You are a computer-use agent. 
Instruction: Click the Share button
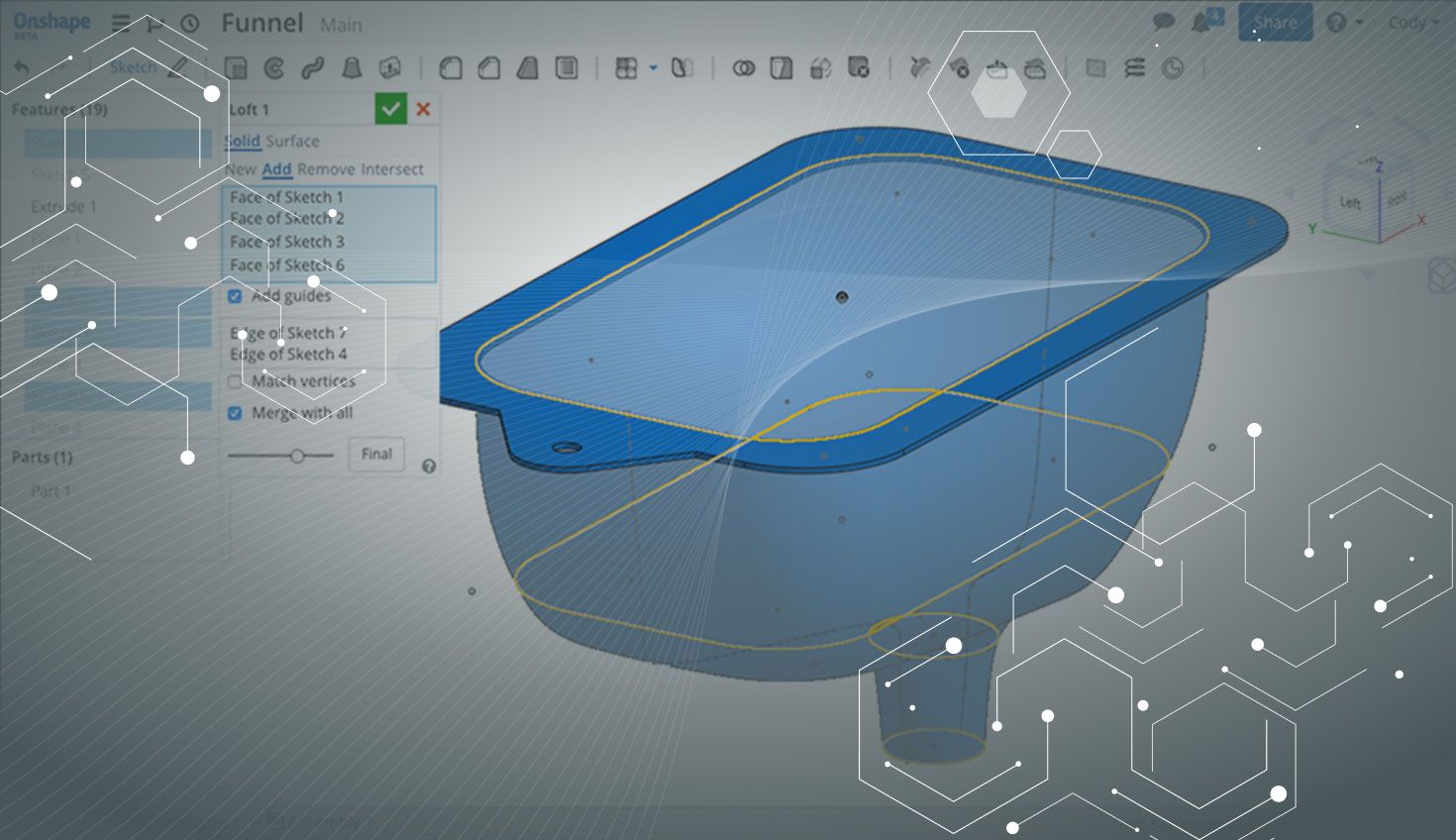click(1275, 22)
